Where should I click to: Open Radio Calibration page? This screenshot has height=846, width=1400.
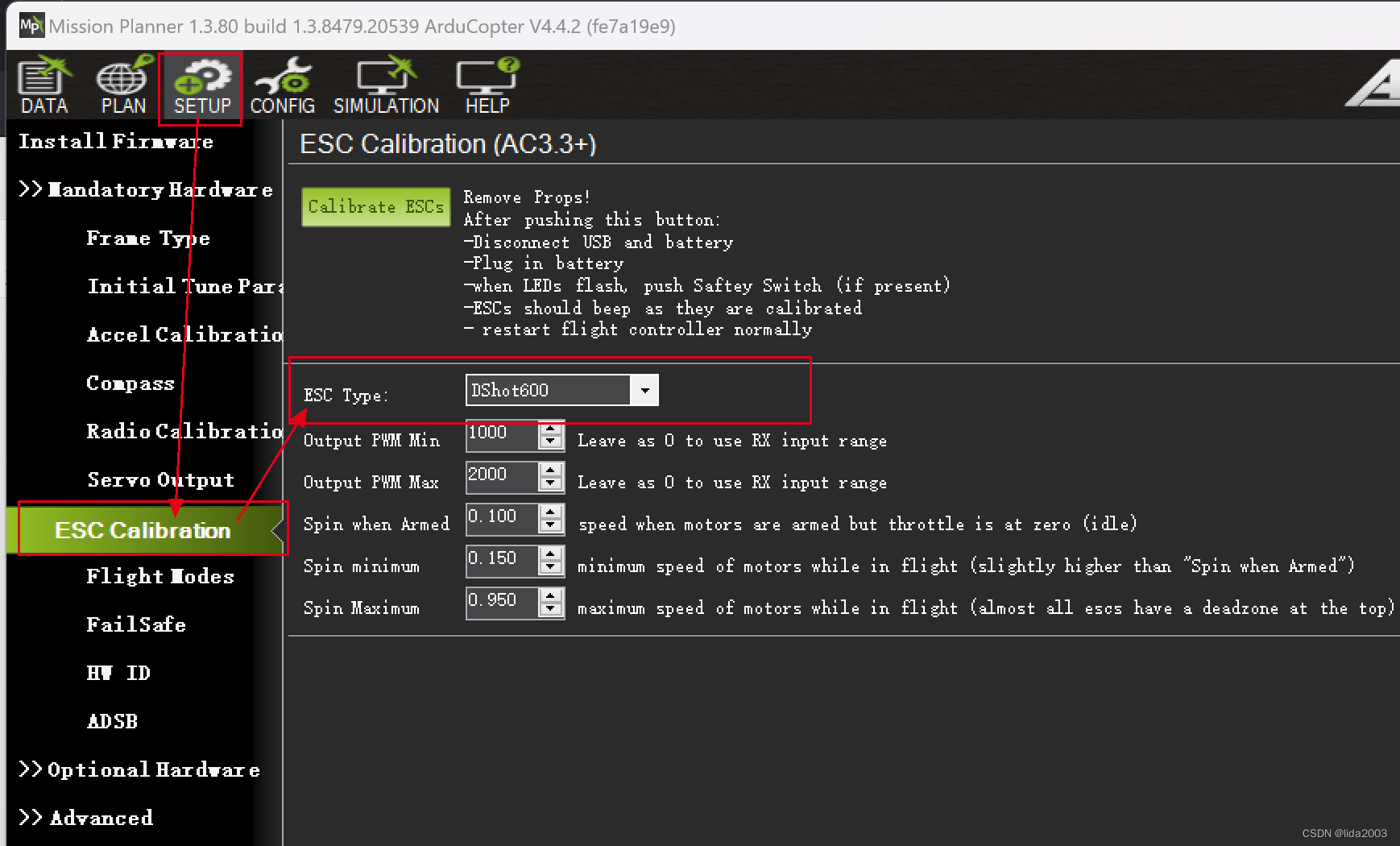point(185,432)
